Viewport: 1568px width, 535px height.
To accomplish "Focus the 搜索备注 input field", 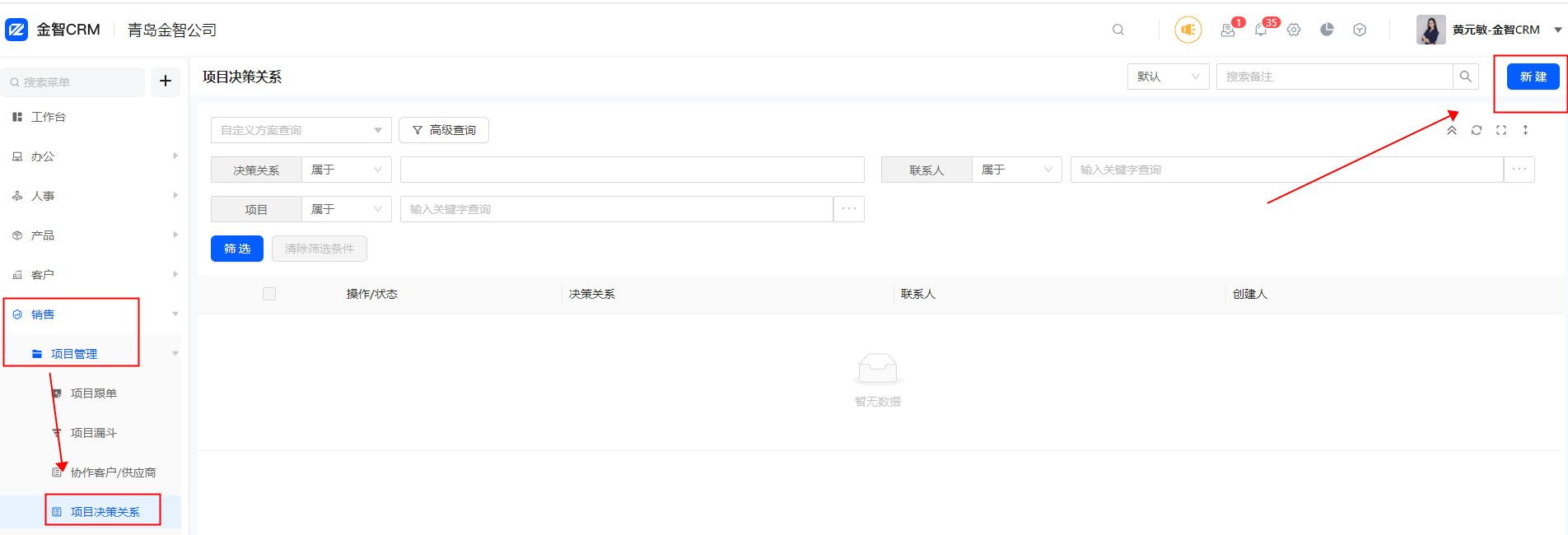I will [x=1334, y=77].
